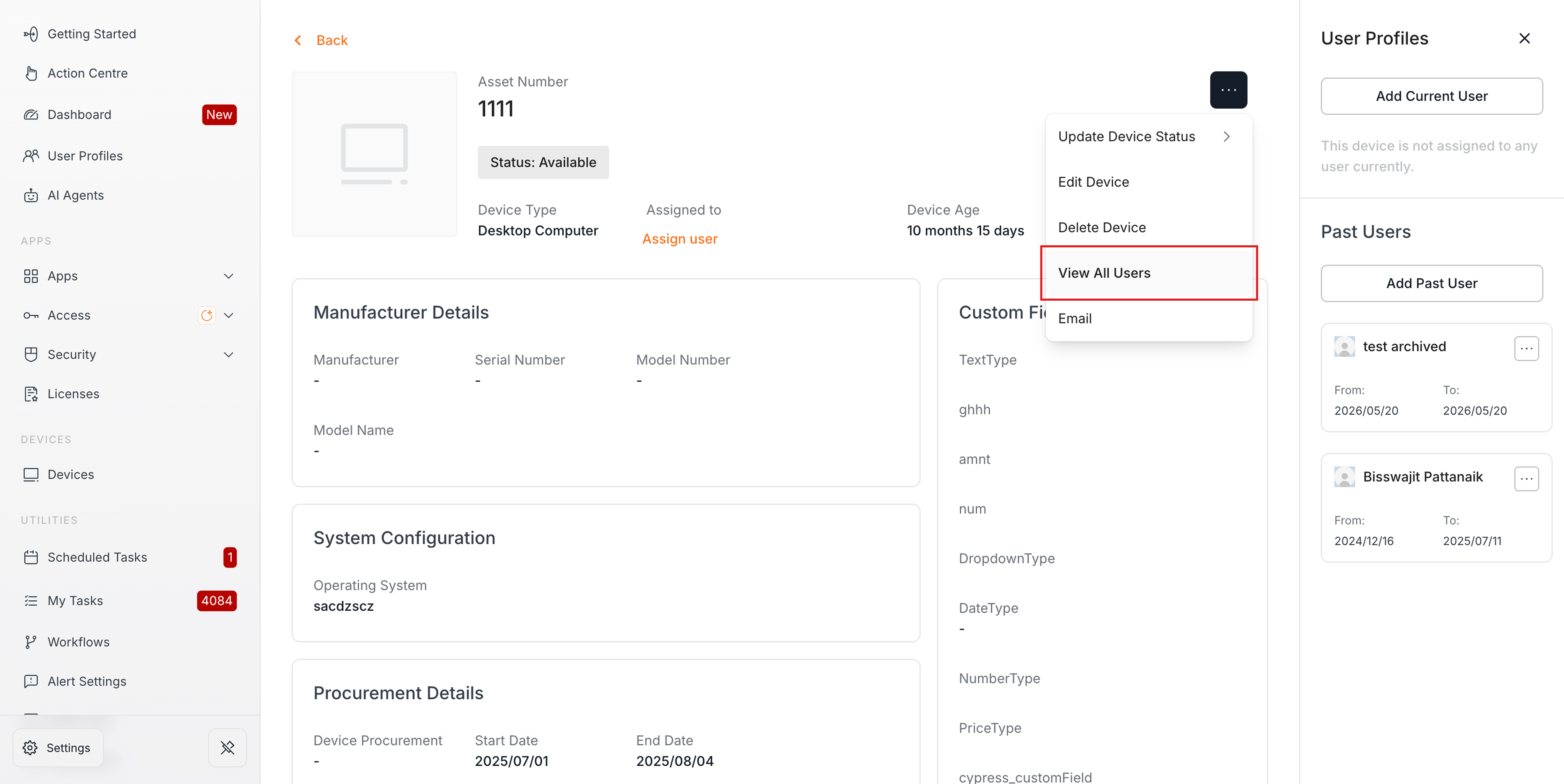Open Dashboard from the sidebar
1564x784 pixels.
79,115
